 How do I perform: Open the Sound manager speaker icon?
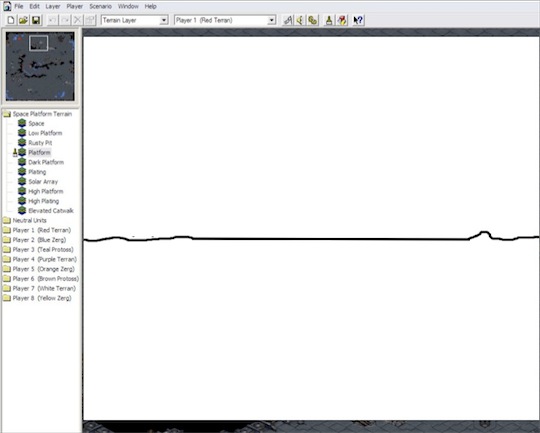[x=300, y=20]
